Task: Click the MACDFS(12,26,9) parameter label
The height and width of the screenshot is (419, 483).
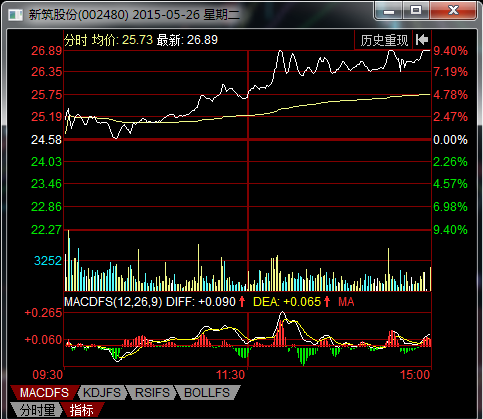Action: tap(113, 302)
